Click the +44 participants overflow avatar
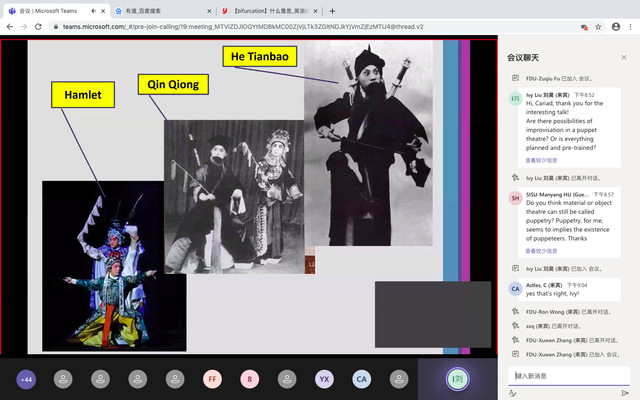The image size is (640, 400). pos(27,379)
